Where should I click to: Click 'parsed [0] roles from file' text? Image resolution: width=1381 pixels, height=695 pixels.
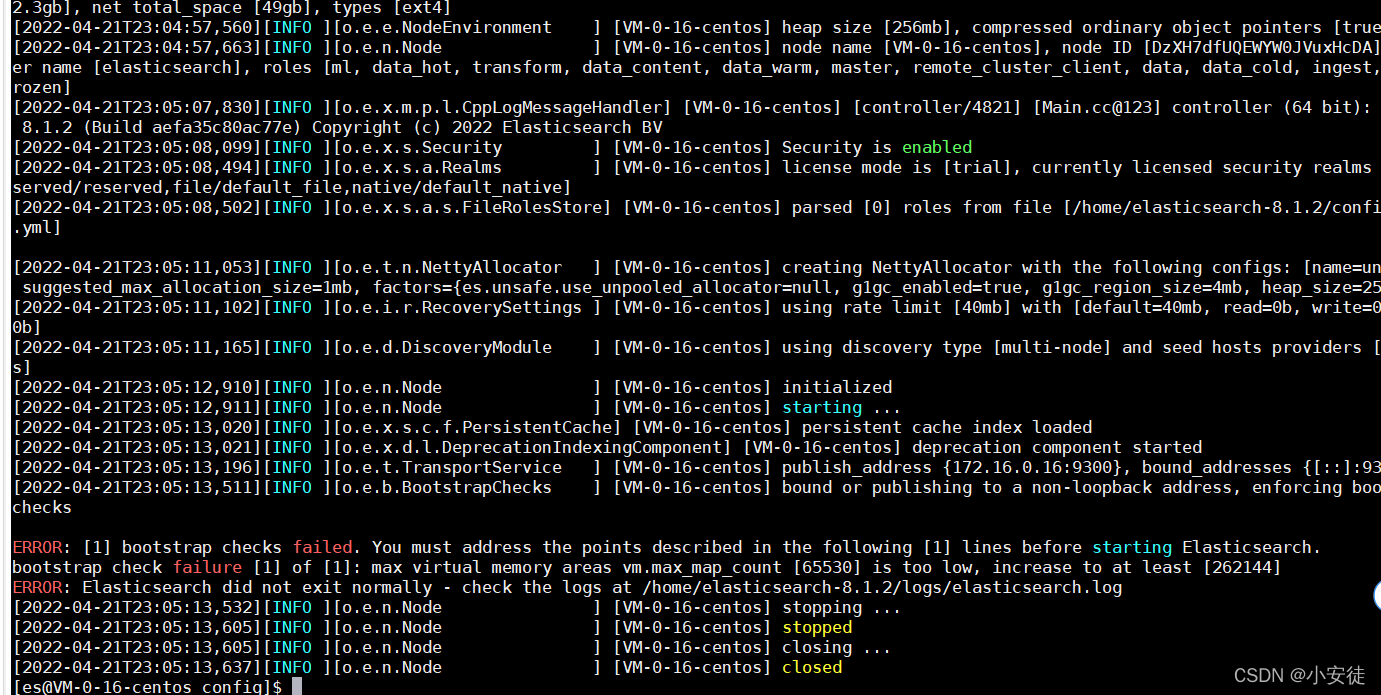[x=922, y=207]
